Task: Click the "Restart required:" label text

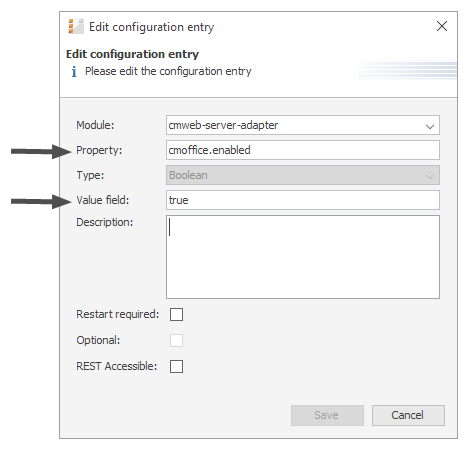Action: click(x=118, y=314)
